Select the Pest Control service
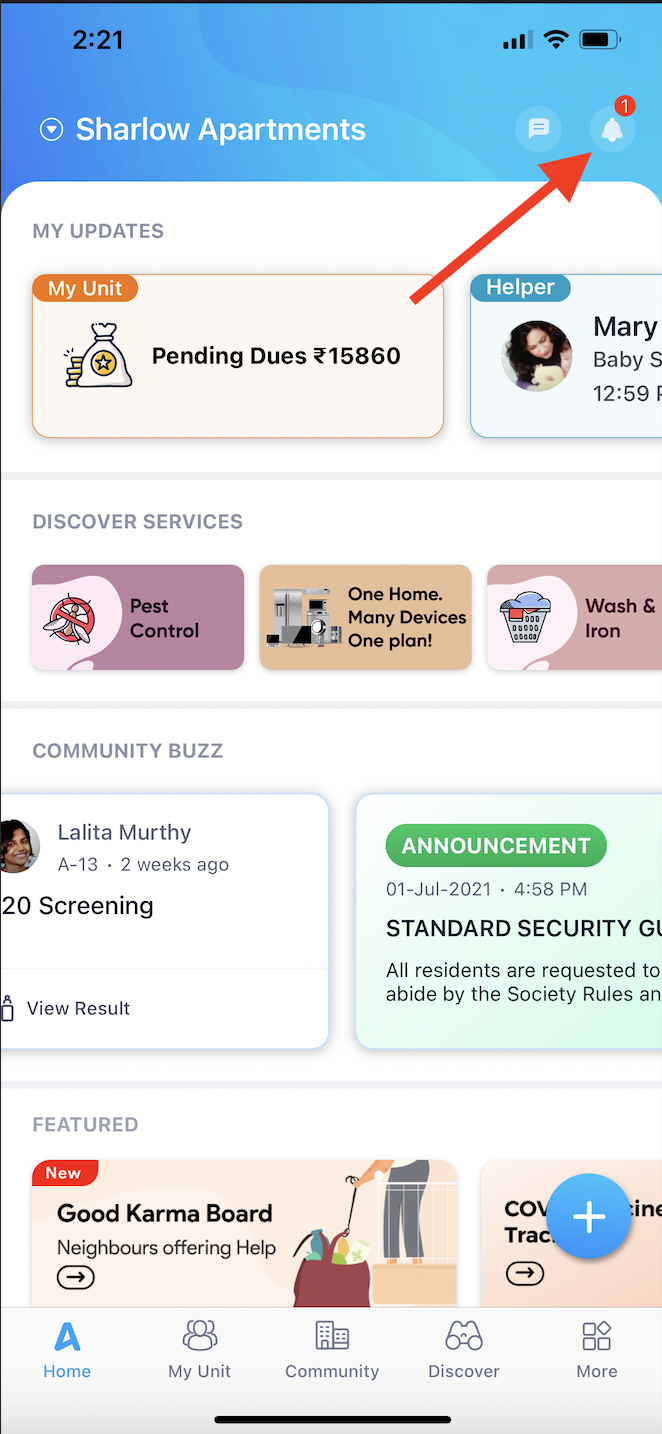Viewport: 662px width, 1434px height. coord(137,617)
